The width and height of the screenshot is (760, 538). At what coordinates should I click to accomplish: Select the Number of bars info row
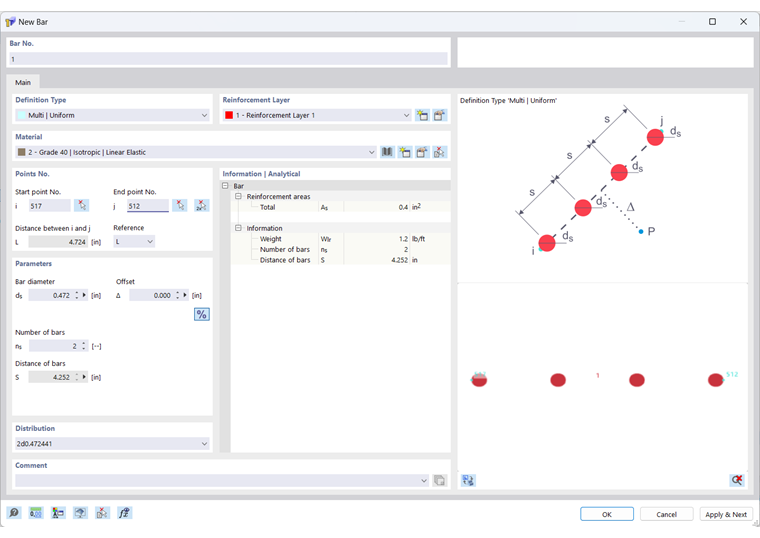tap(341, 250)
